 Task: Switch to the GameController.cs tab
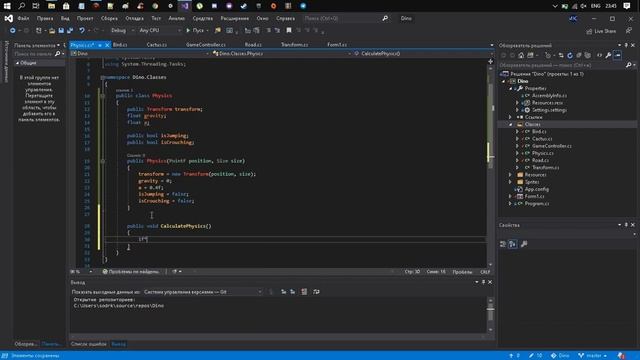[206, 45]
